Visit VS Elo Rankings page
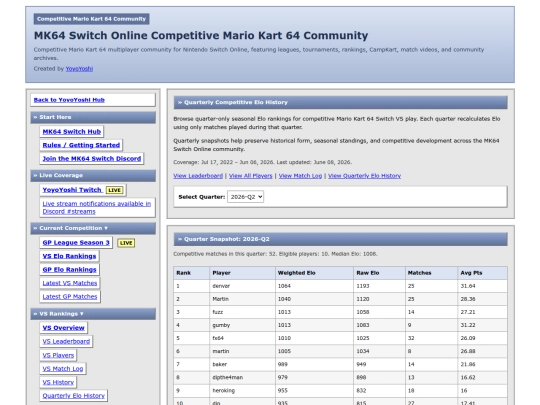The height and width of the screenshot is (405, 540). pyautogui.click(x=69, y=256)
